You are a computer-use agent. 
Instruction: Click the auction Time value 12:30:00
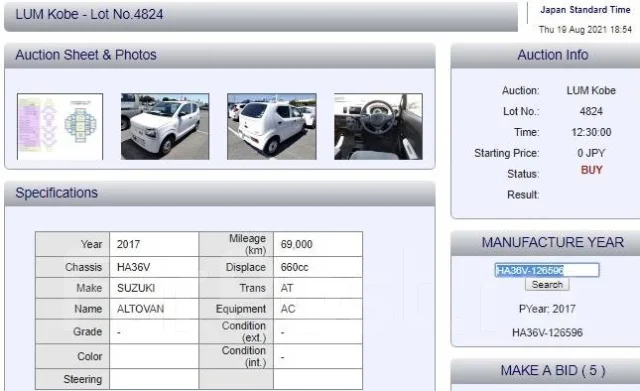pos(591,132)
